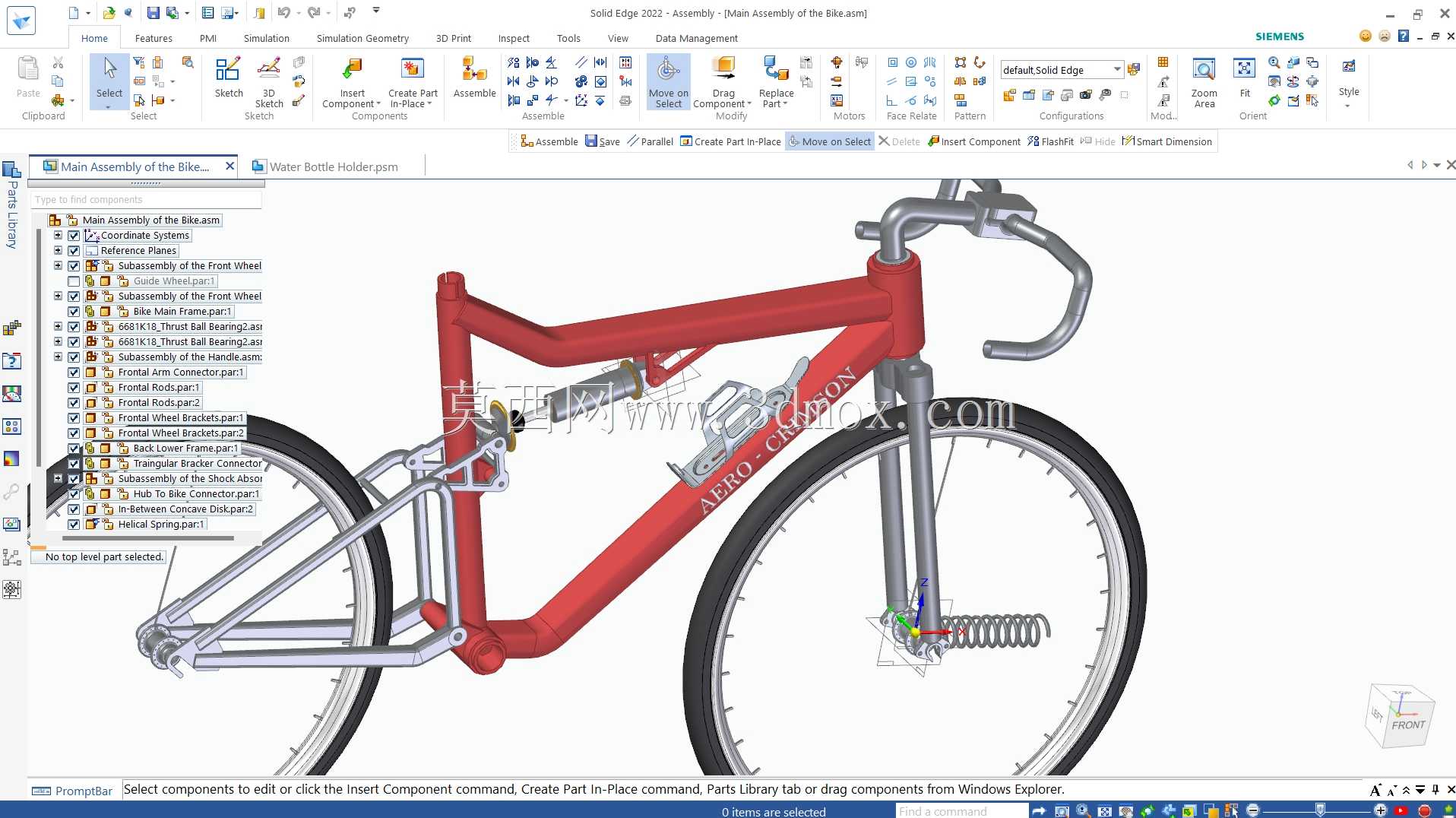Open the default,Solid Edge configuration dropdown
Viewport: 1456px width, 818px height.
pyautogui.click(x=1116, y=70)
